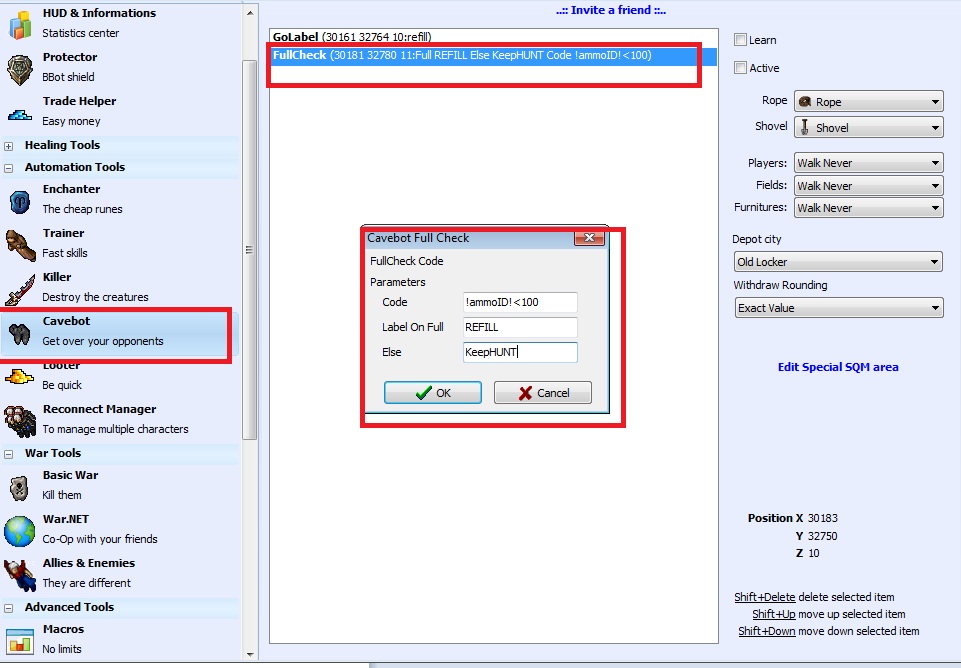The image size is (961, 668).
Task: Click the Protector shield icon
Action: tap(20, 67)
